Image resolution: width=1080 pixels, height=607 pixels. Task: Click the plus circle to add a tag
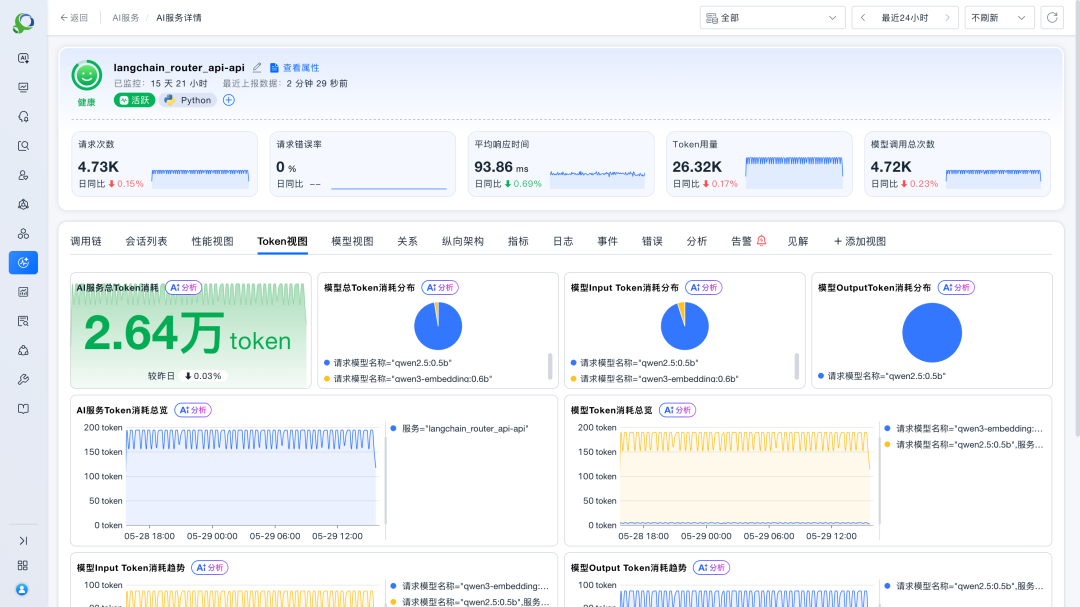click(x=229, y=100)
